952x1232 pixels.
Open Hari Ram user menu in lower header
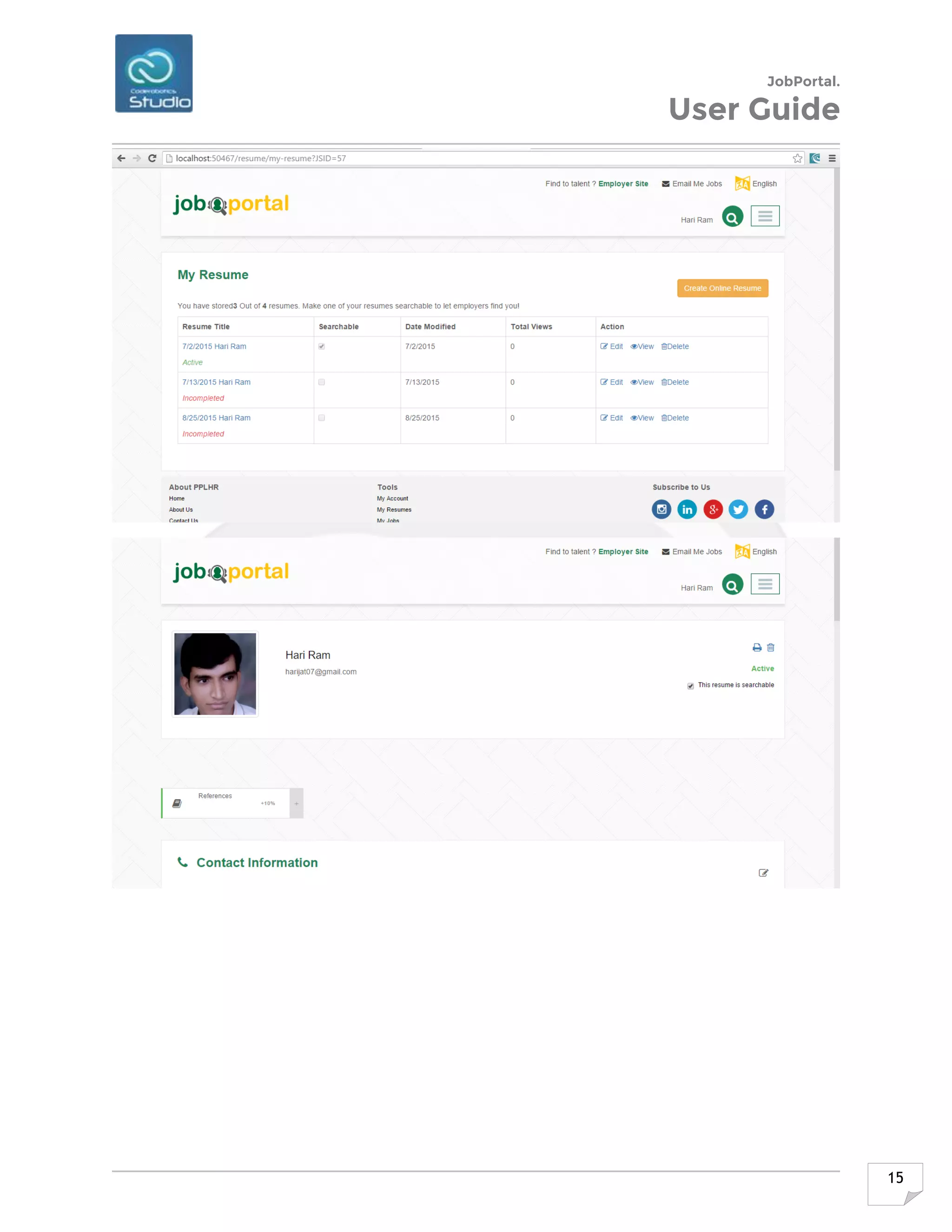696,588
